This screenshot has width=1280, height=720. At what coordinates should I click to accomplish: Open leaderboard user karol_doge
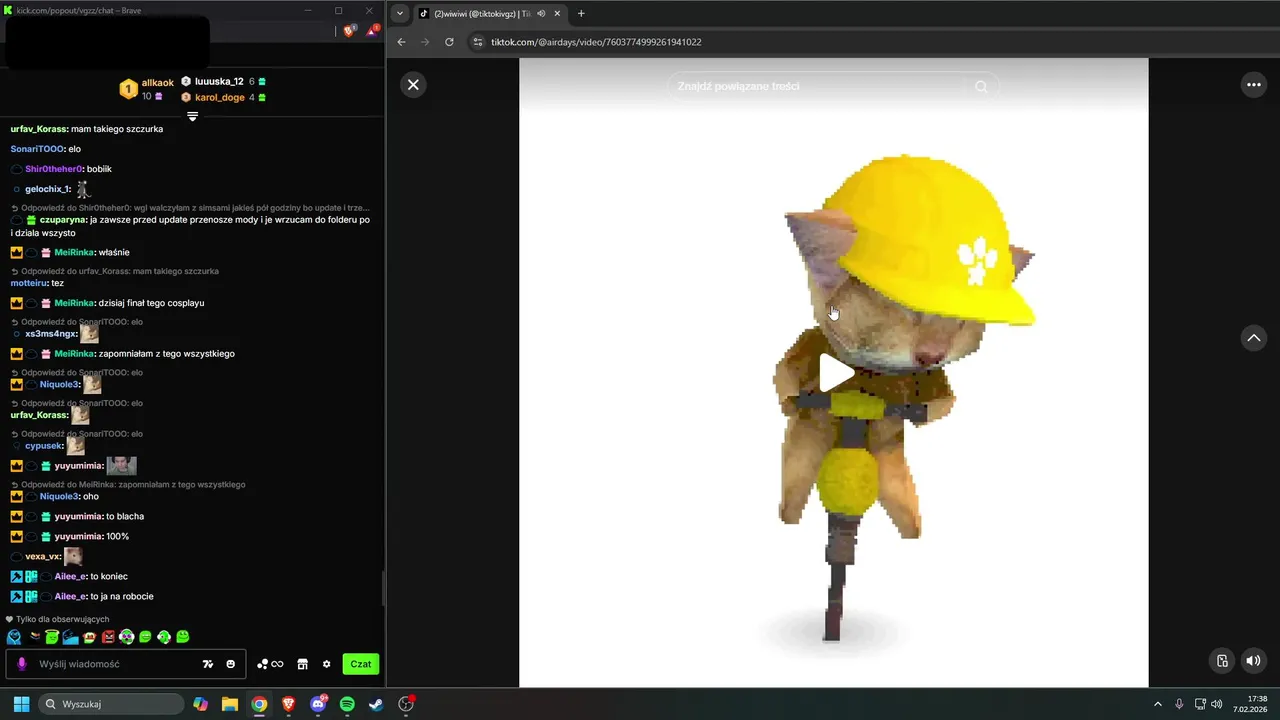(220, 98)
